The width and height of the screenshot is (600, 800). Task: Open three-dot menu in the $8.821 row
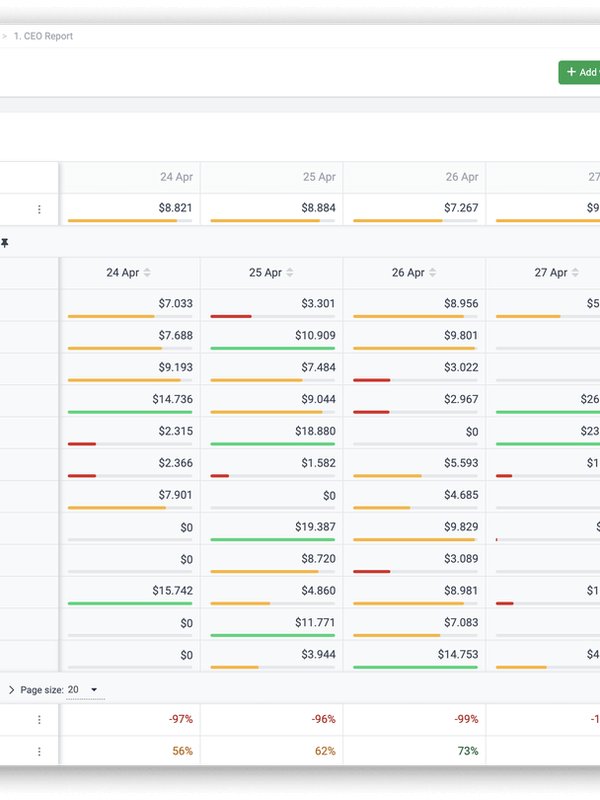click(x=40, y=209)
